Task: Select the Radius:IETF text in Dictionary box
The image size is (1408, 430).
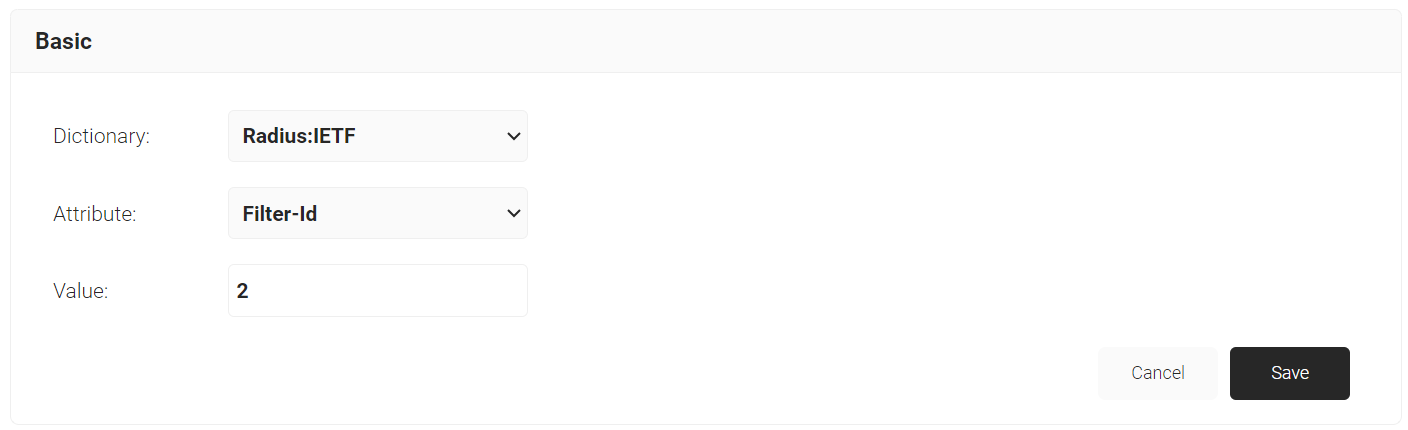Action: 299,136
